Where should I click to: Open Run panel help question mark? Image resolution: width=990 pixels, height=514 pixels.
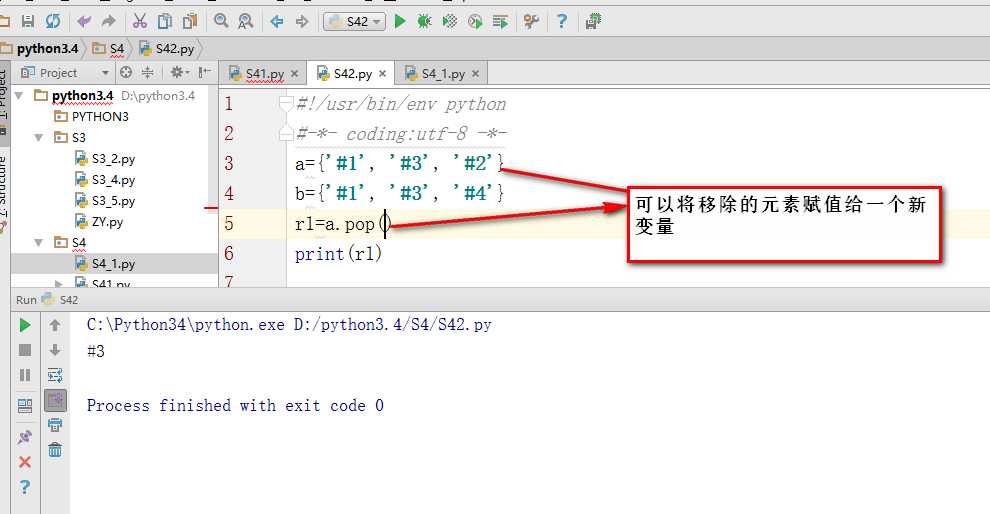point(25,487)
